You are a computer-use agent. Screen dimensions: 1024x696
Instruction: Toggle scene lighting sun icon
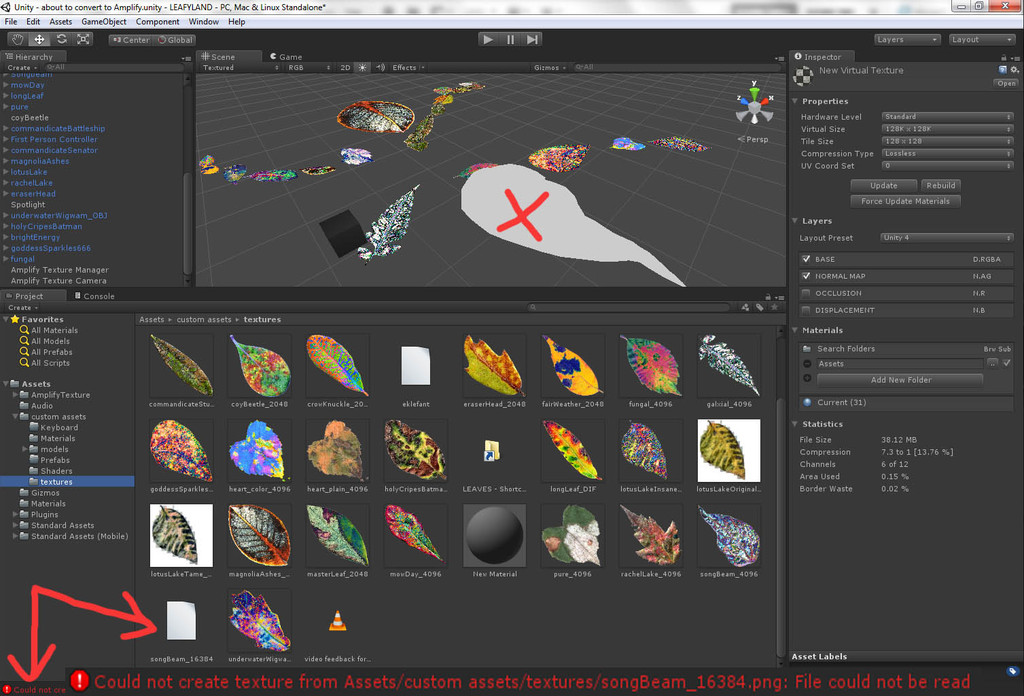click(362, 67)
